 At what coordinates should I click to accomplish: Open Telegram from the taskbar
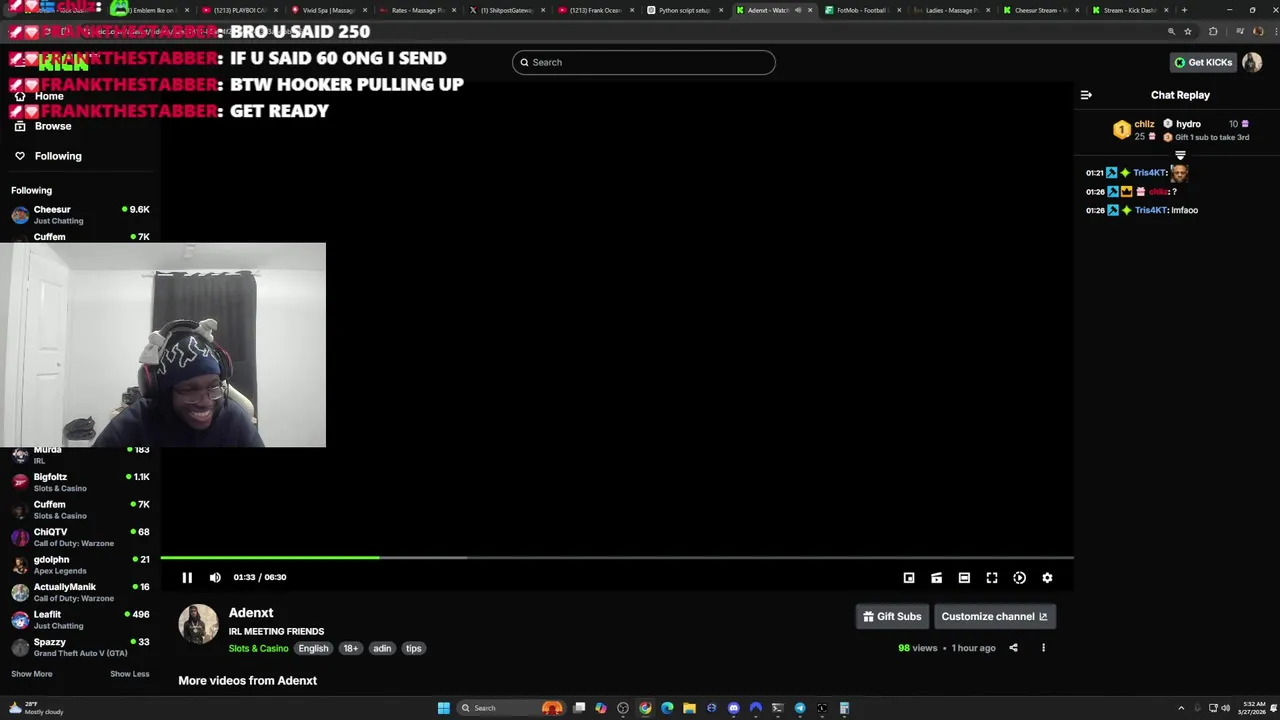tap(800, 708)
